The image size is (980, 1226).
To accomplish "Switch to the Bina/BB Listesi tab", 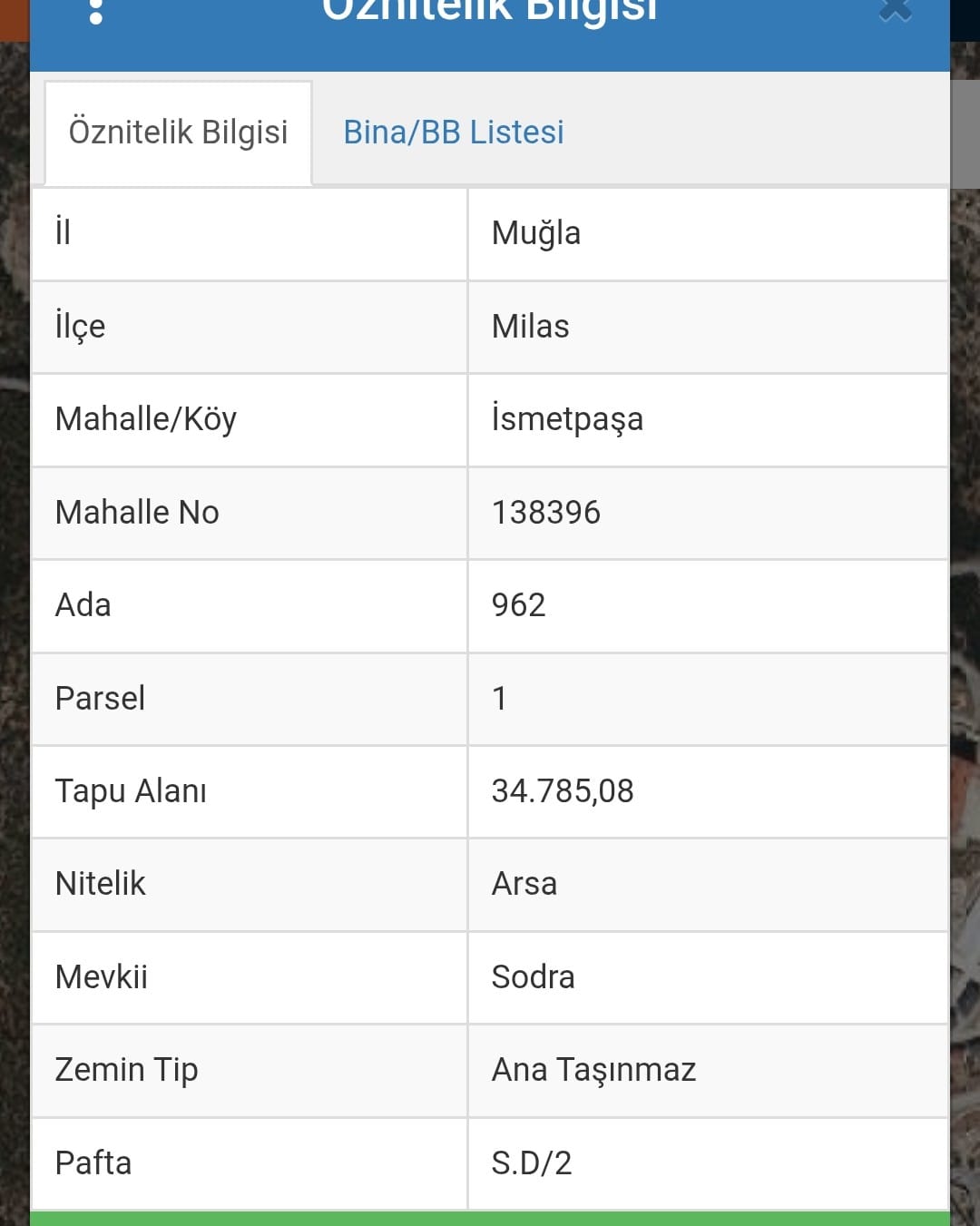I will click(453, 132).
